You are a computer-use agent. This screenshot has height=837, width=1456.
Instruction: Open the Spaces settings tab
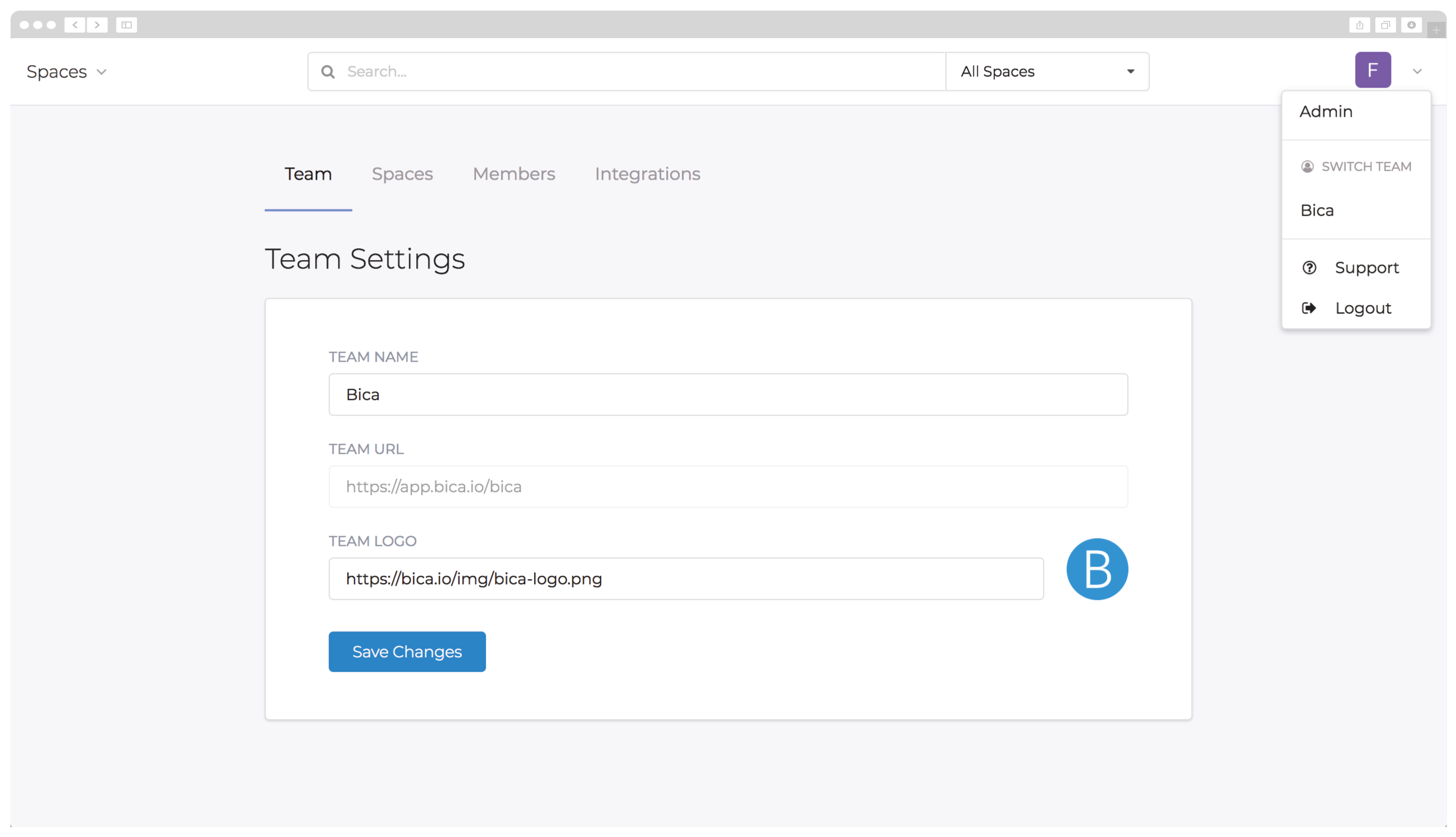402,174
